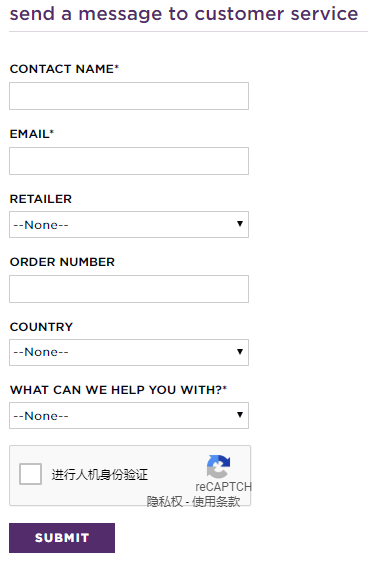Click the 进行人机身份验证 verification text
This screenshot has width=368, height=563.
pyautogui.click(x=99, y=475)
